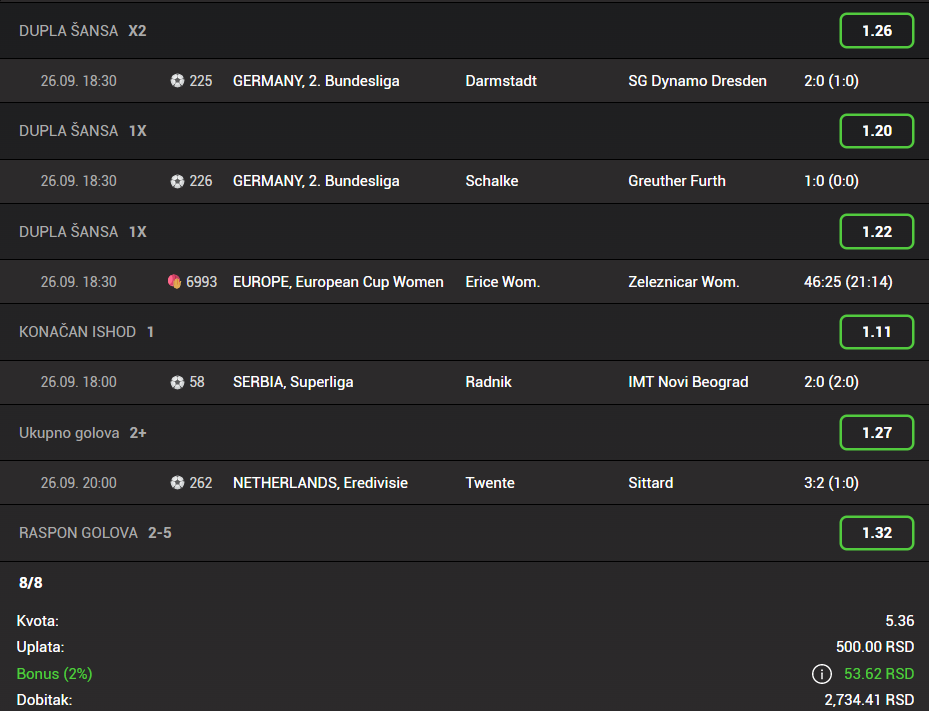The image size is (929, 711).
Task: Click the Bonus (2%) label
Action: point(55,674)
